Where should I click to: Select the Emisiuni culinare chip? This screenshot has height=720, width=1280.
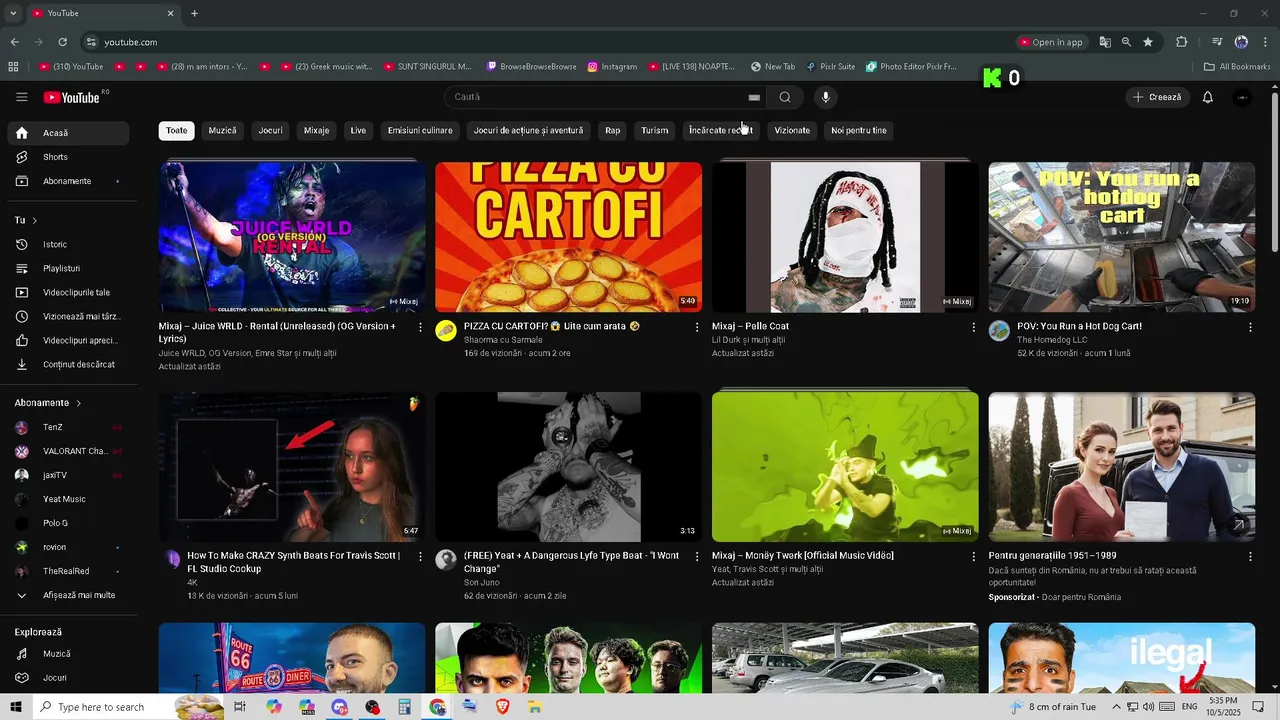pyautogui.click(x=420, y=130)
